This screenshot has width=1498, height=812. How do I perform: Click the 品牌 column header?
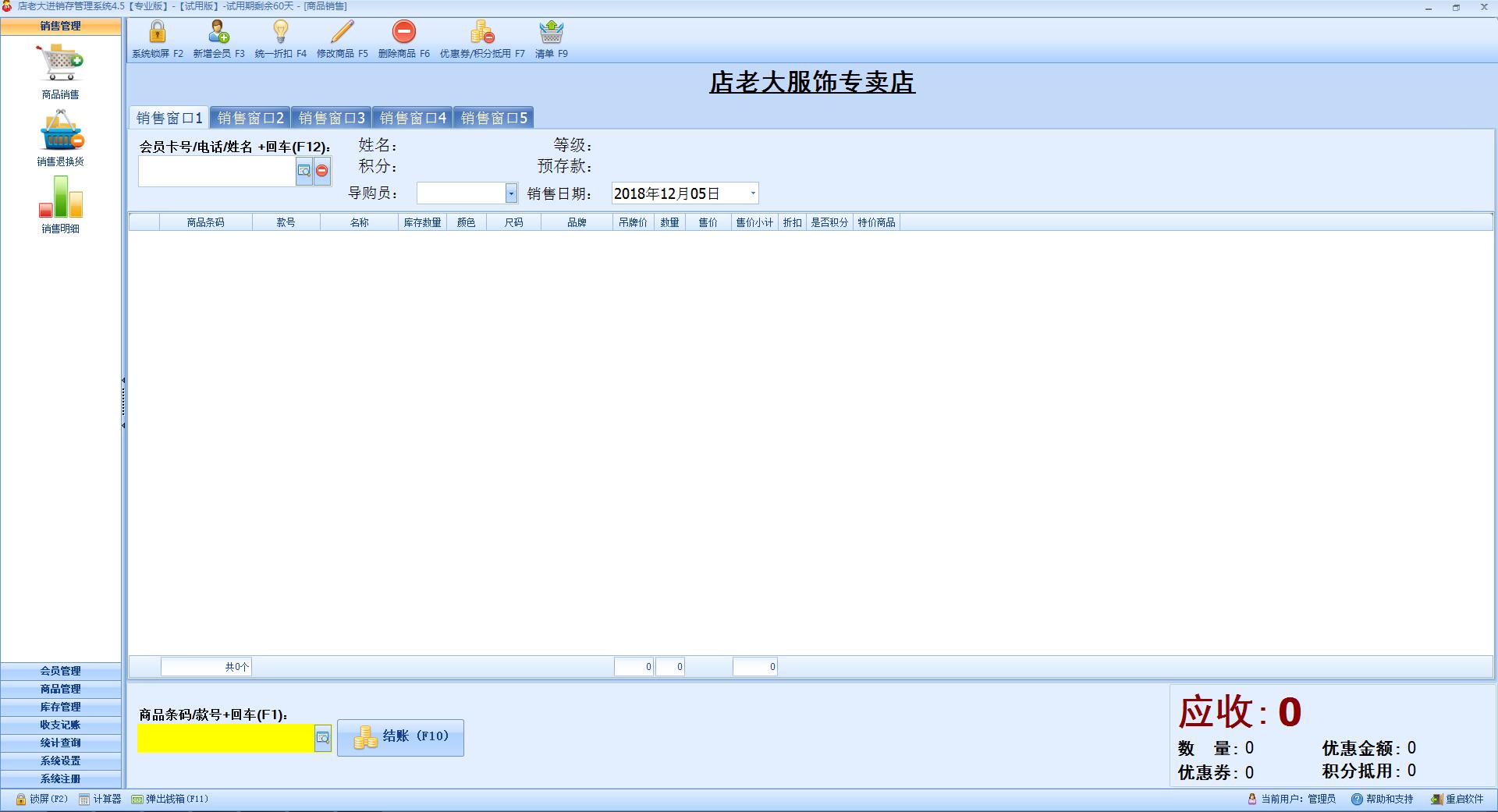tap(577, 222)
